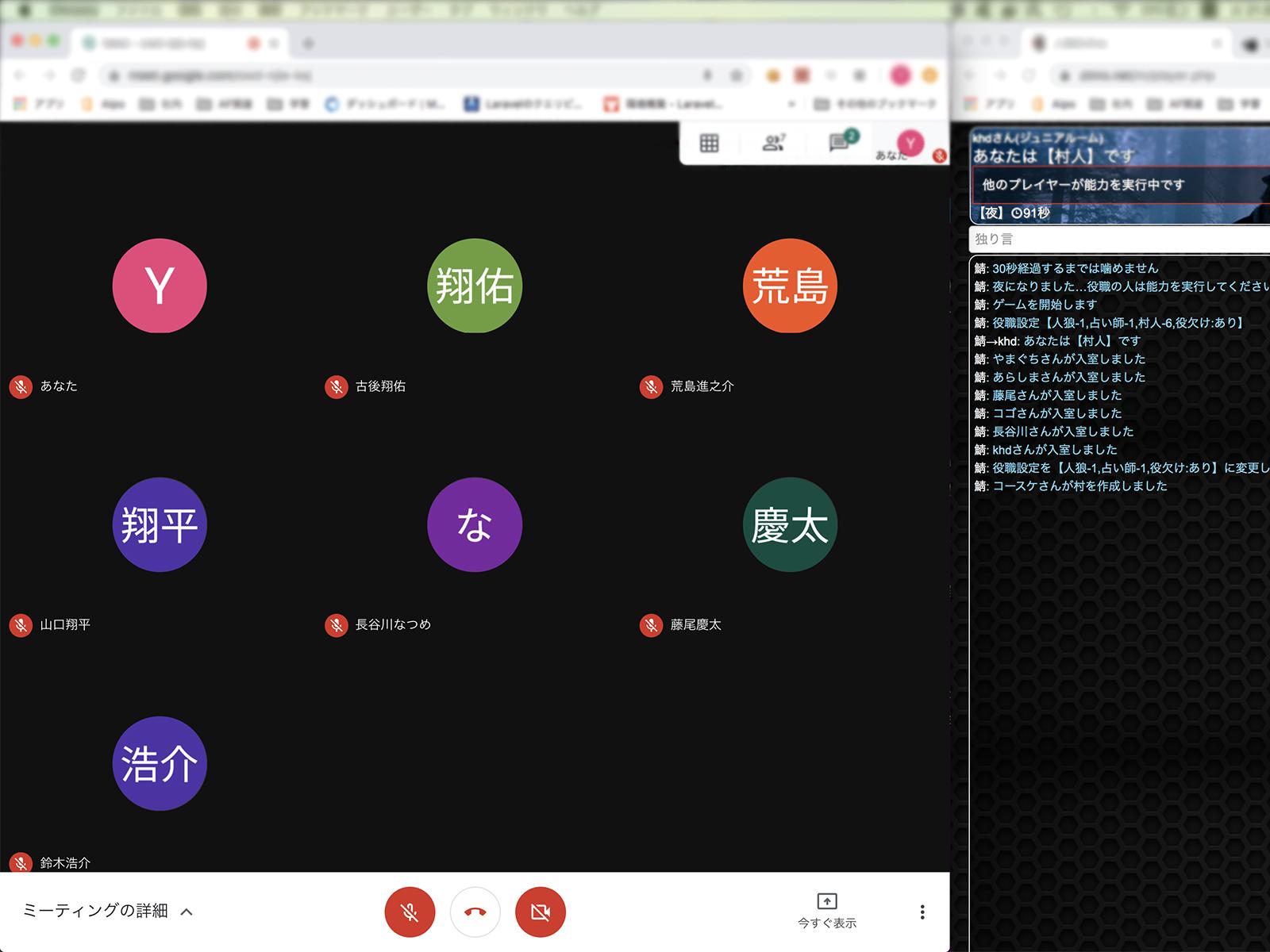Click log line ゲームを開始します
Viewport: 1270px width, 952px height.
coord(1035,305)
